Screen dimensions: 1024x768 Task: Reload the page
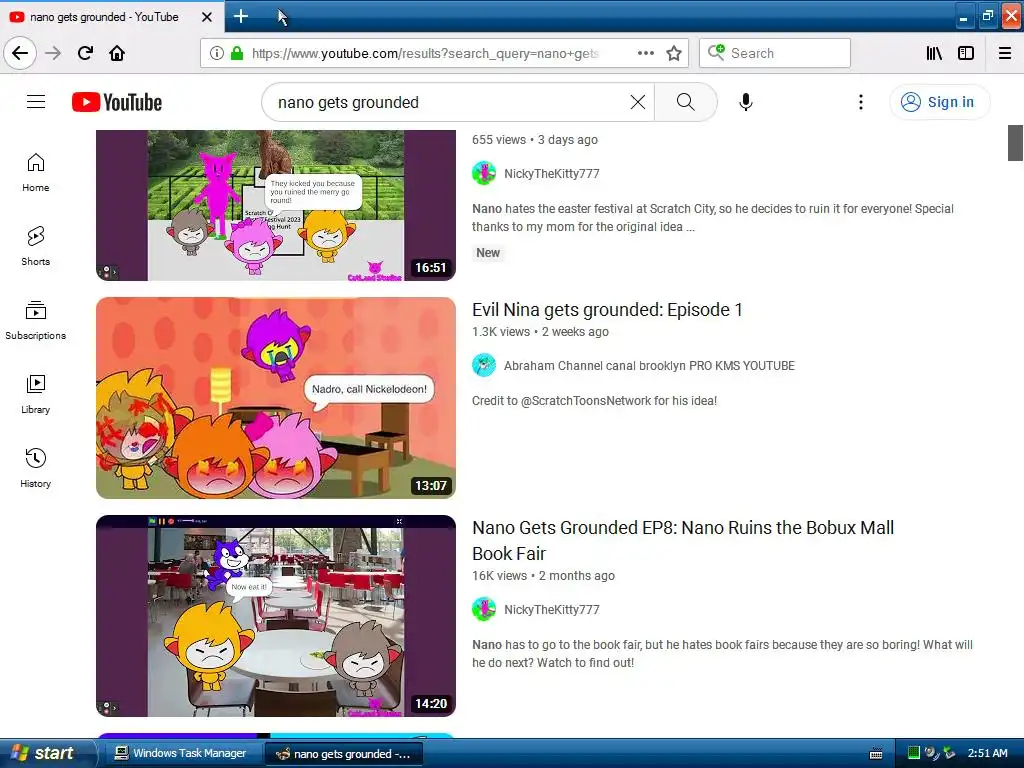coord(85,53)
